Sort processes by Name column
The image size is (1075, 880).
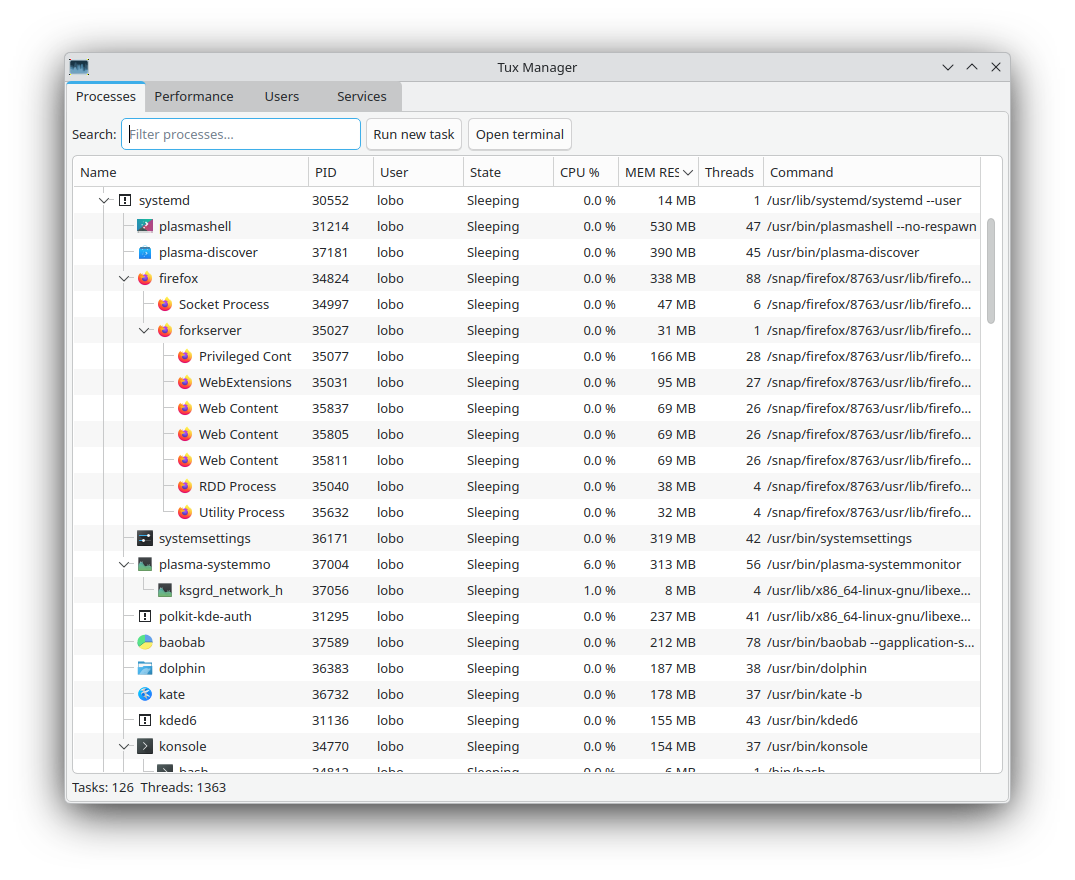(x=191, y=172)
